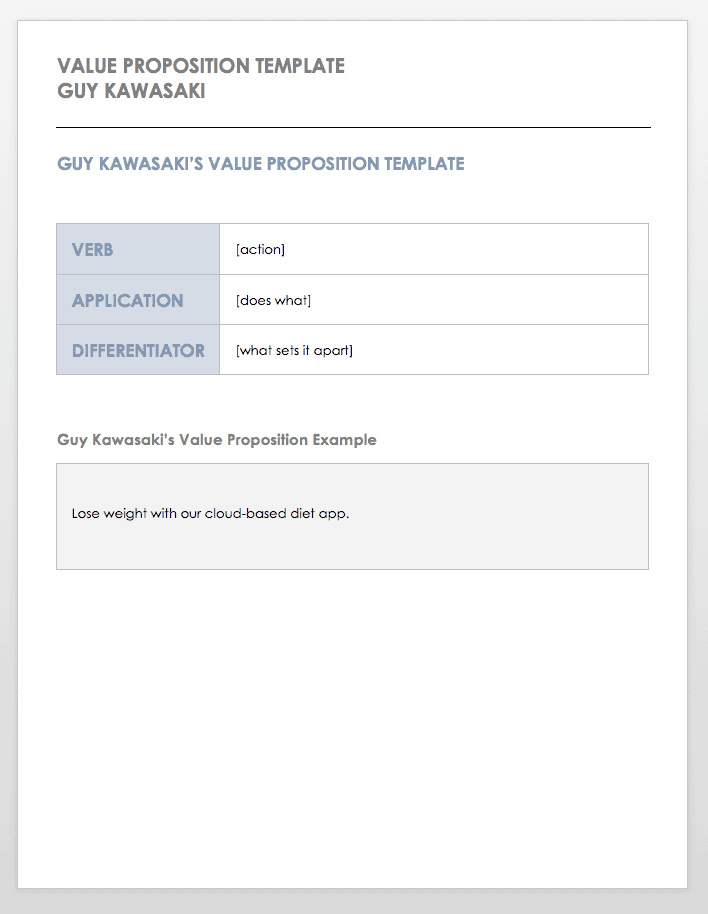Select the DIFFERENTIATOR label cell
Screen dimensions: 708x914
click(138, 350)
